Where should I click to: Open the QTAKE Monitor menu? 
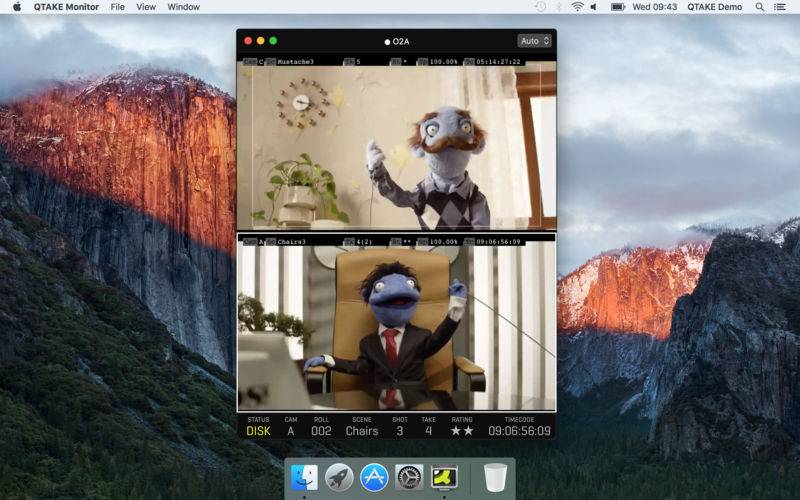66,7
